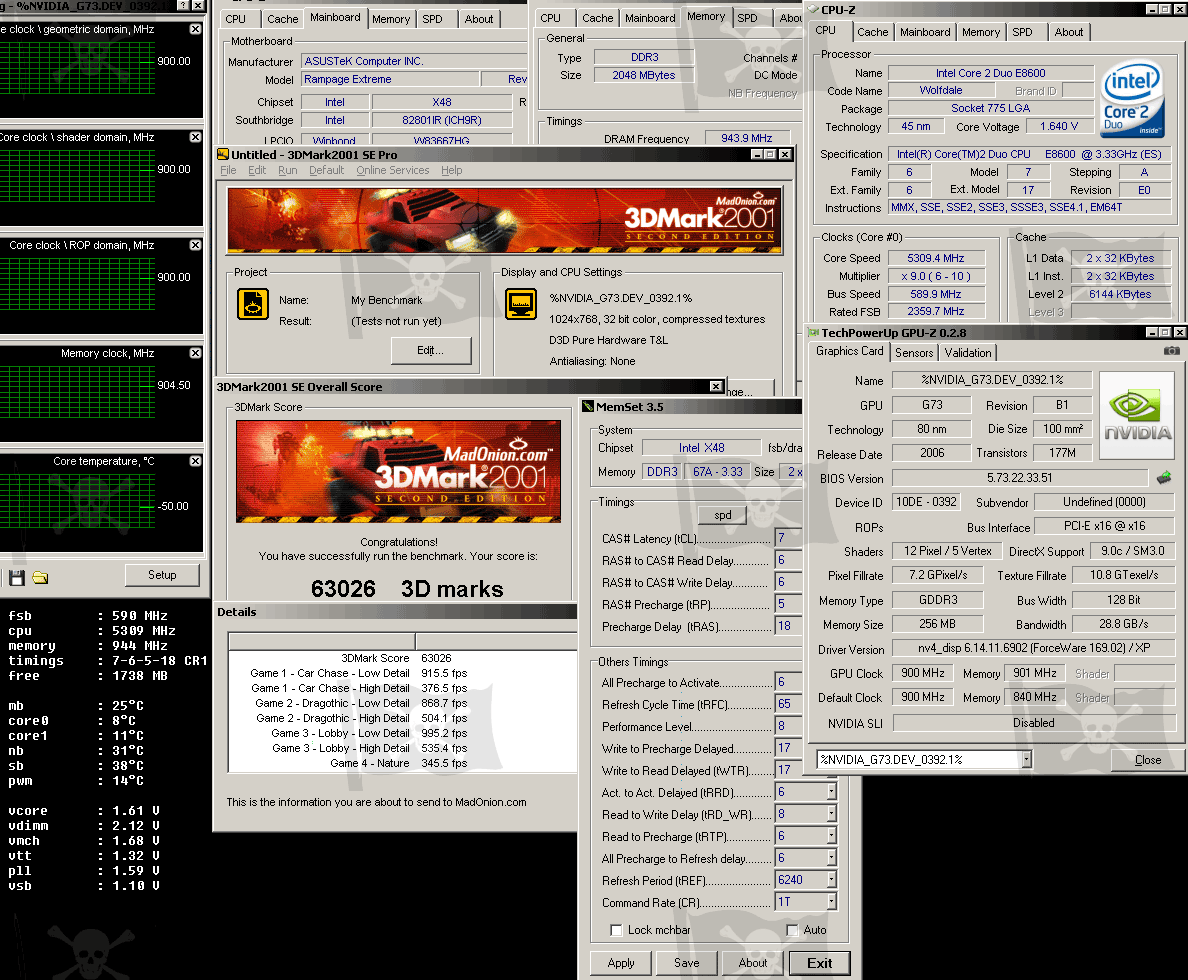The width and height of the screenshot is (1188, 980).
Task: Open the Command Rate (CR) dropdown
Action: tap(832, 902)
